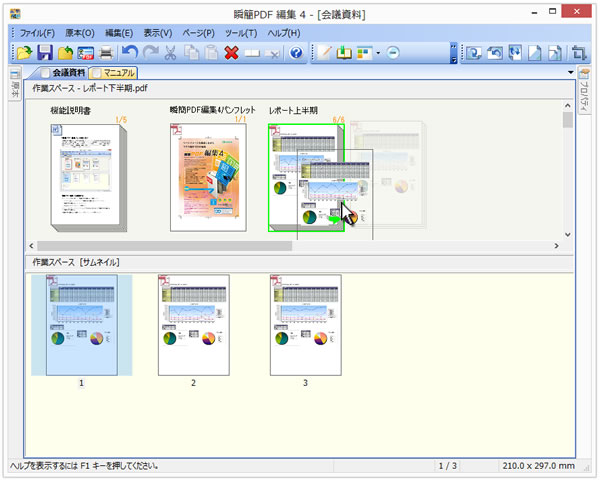Viewport: 600px width, 481px height.
Task: Click the 機能説明書 label text
Action: point(70,111)
